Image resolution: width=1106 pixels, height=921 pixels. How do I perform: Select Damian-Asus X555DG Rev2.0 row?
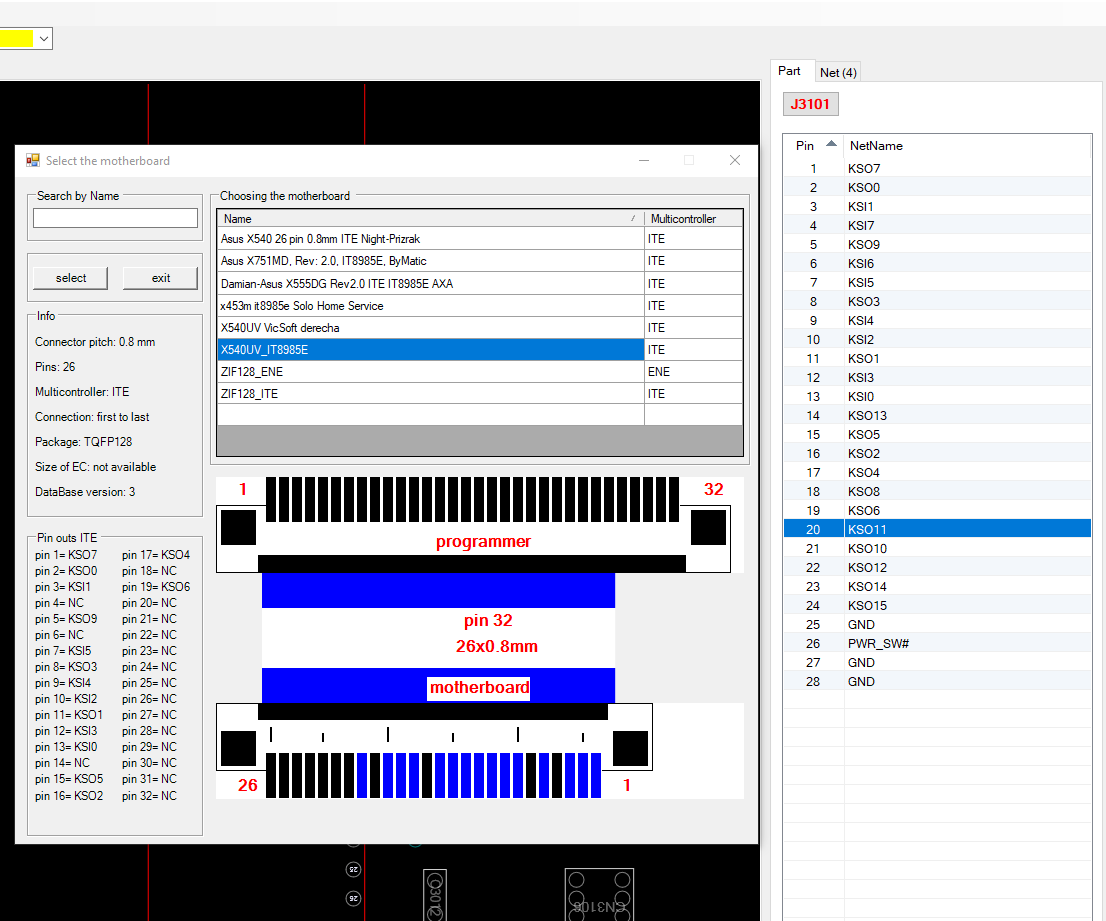[480, 283]
